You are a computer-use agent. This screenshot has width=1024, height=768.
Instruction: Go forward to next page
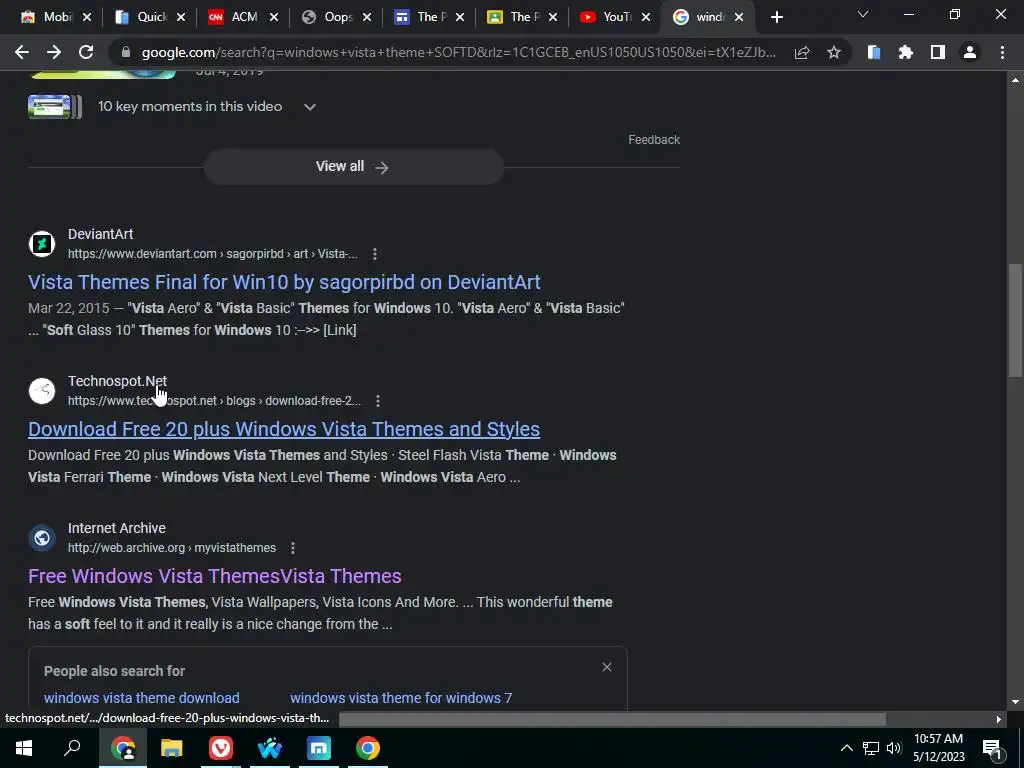click(x=54, y=52)
